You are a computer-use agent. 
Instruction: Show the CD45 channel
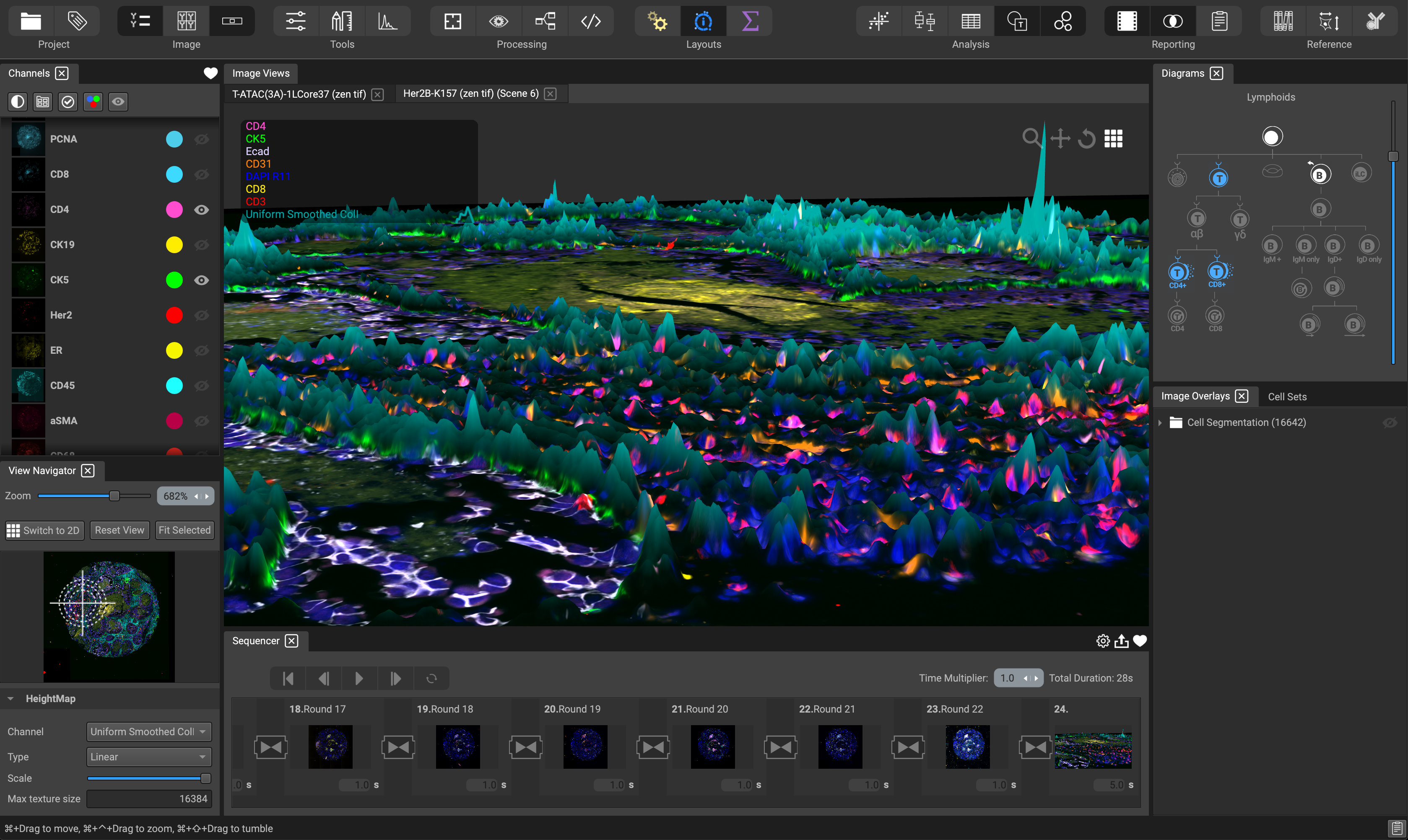pyautogui.click(x=202, y=386)
